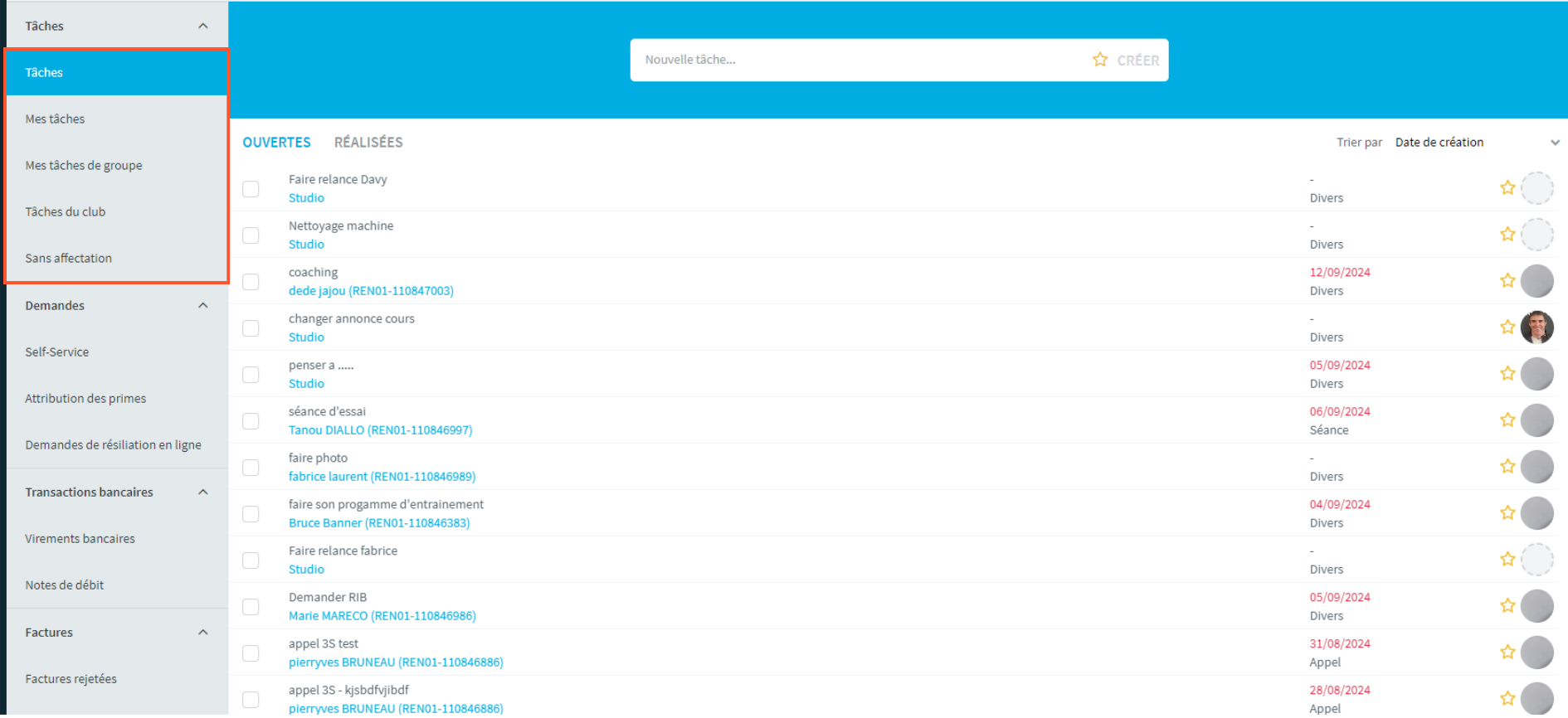
Task: Click the CRÉER button
Action: coord(1137,61)
